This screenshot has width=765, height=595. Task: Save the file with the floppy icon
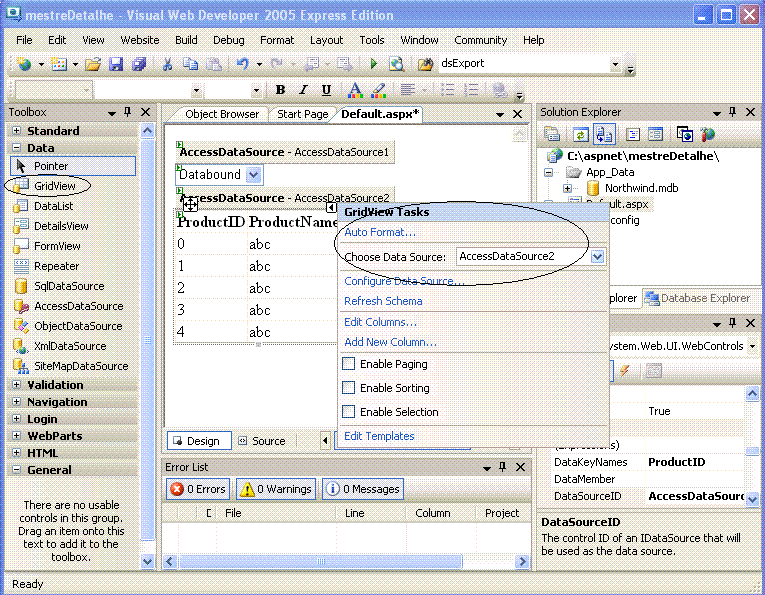click(x=116, y=64)
